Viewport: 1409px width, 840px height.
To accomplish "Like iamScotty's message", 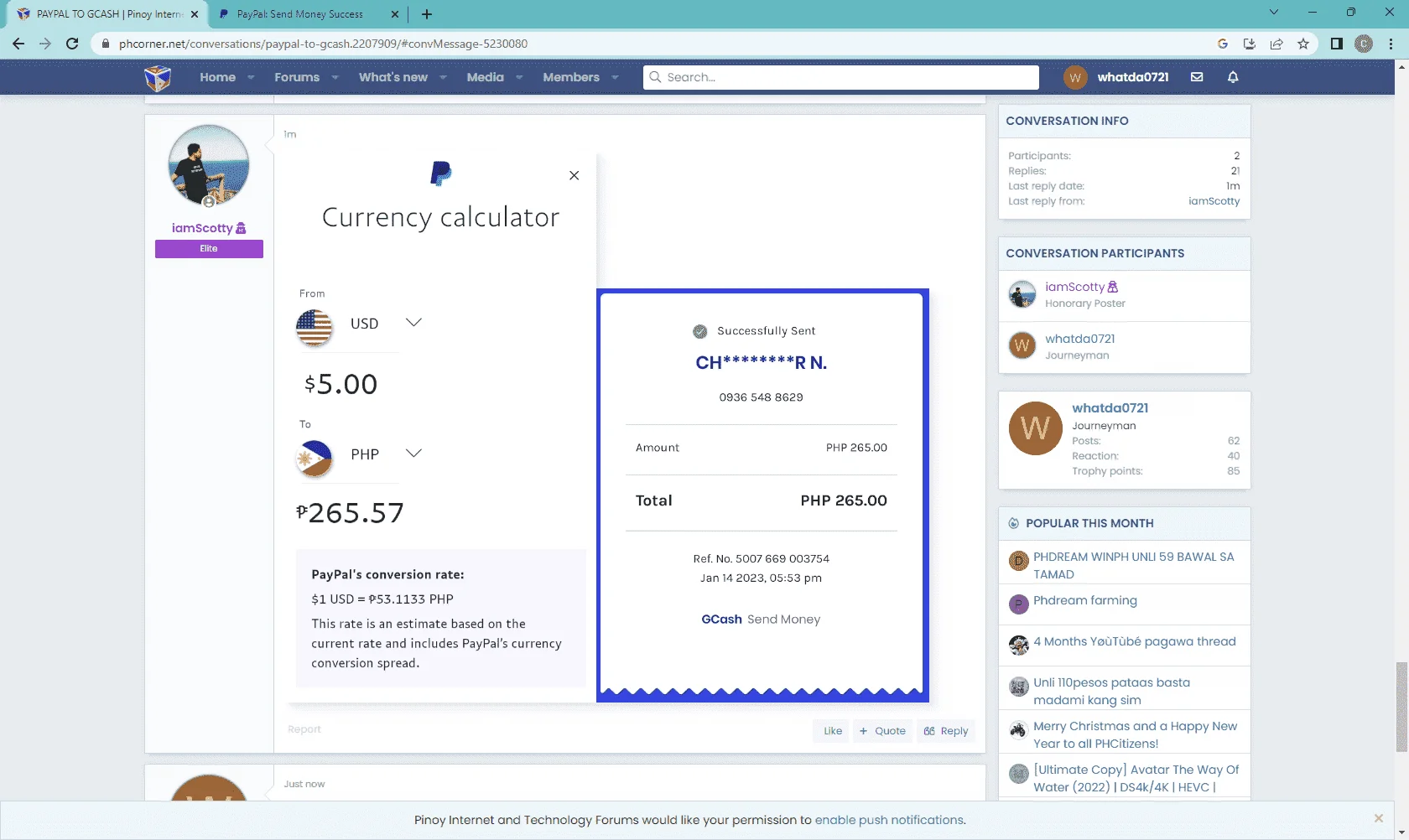I will (833, 731).
